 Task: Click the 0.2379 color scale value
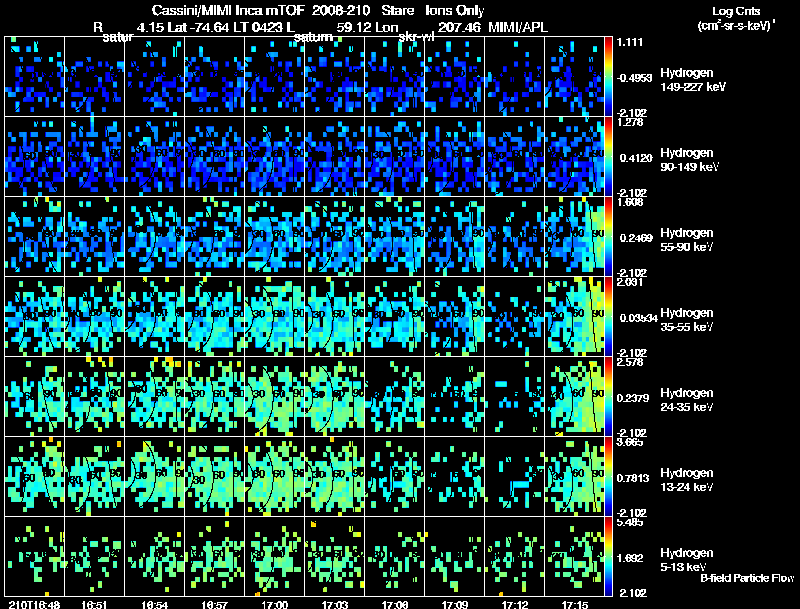[x=633, y=398]
